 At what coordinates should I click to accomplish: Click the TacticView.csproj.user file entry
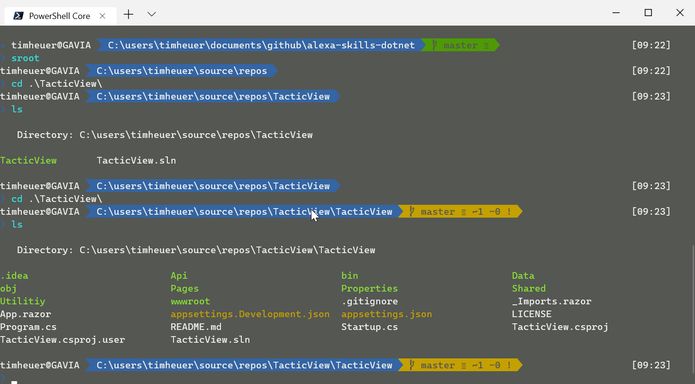[62, 340]
